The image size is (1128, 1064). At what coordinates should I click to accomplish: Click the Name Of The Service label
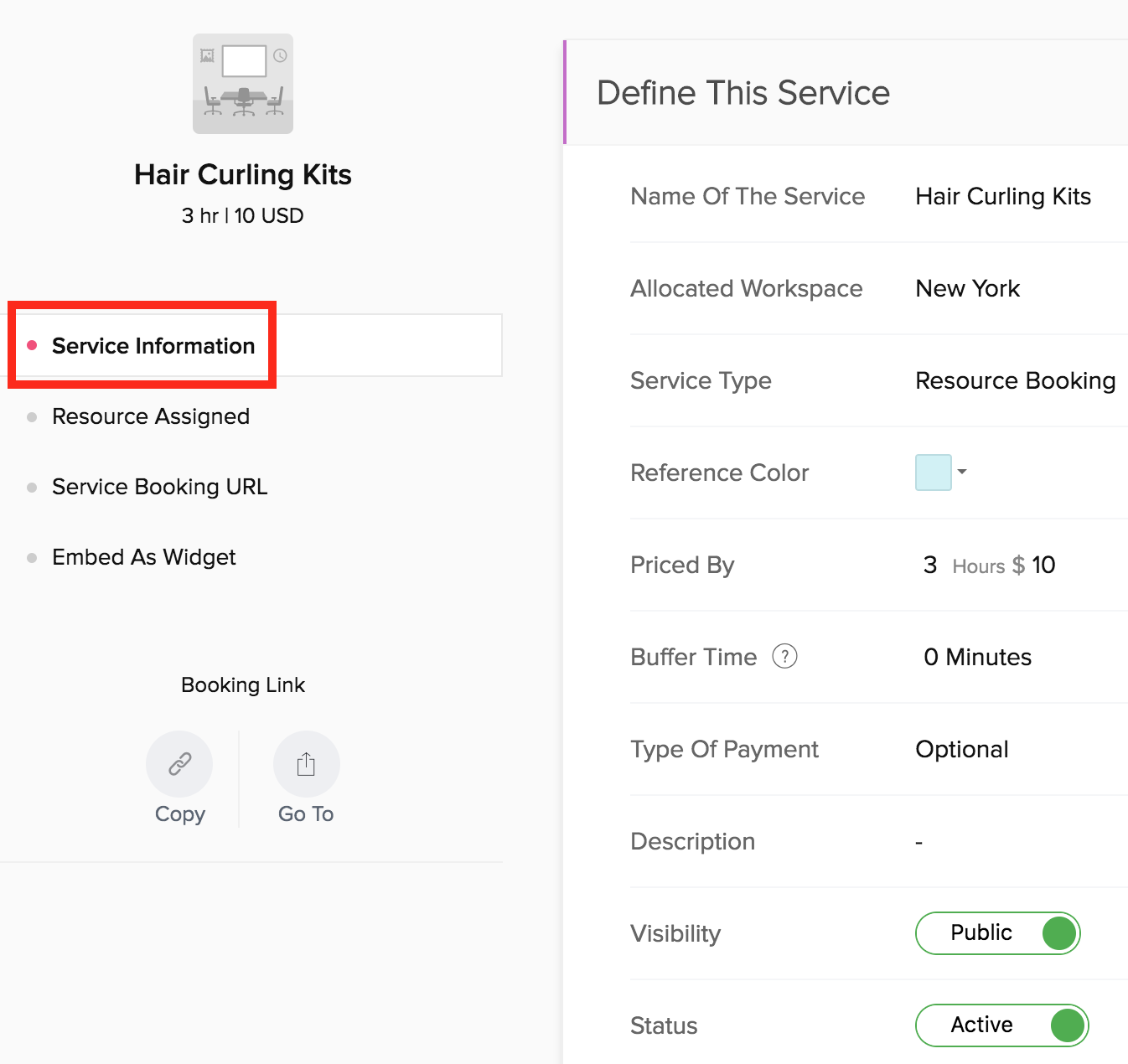[748, 196]
